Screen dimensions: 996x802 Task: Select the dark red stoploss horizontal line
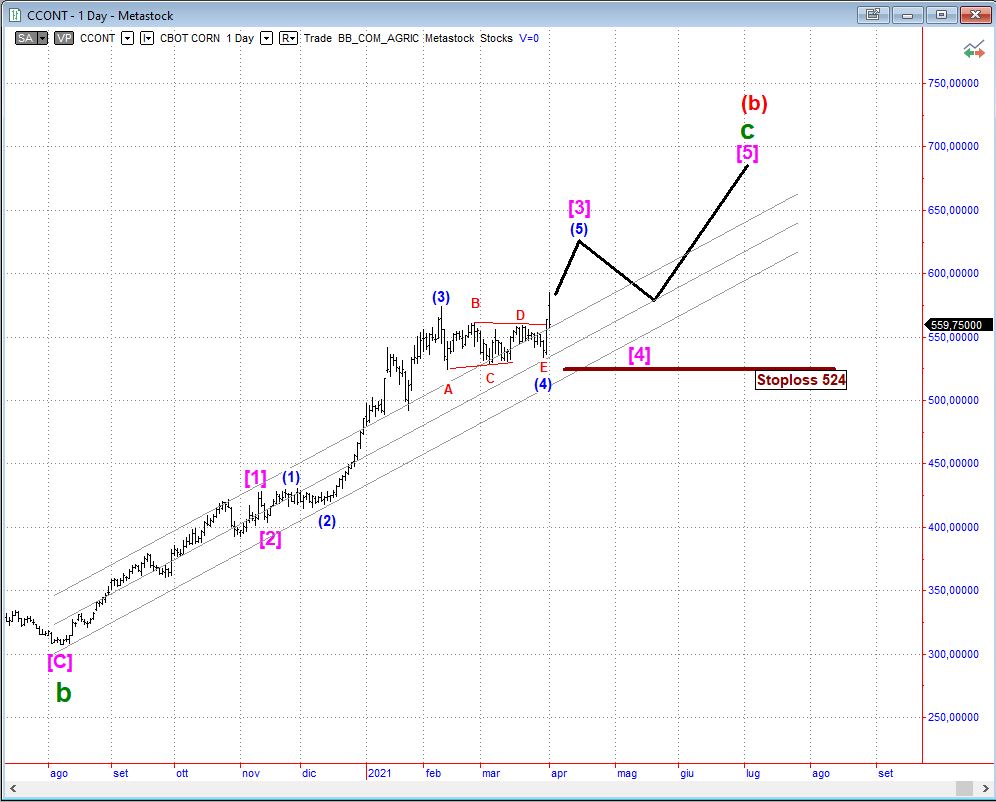tap(699, 369)
